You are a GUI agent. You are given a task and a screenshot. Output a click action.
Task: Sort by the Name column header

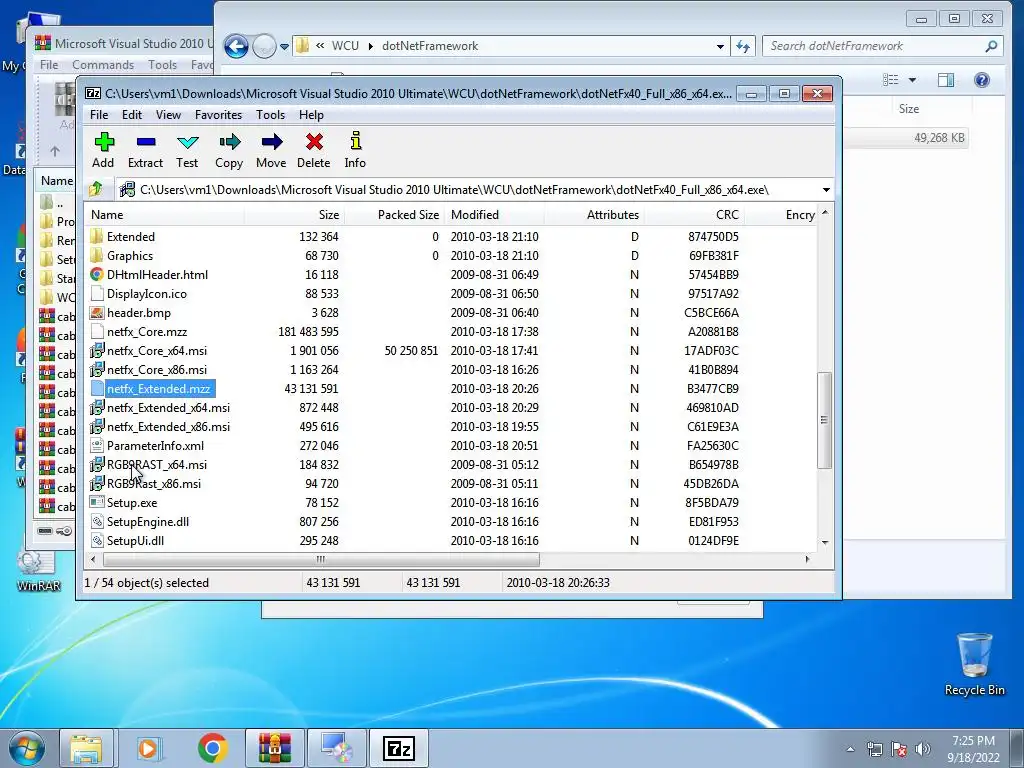click(165, 215)
